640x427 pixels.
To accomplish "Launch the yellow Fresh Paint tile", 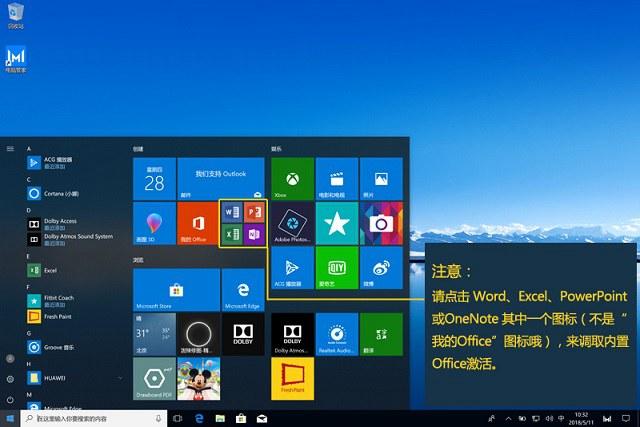I will 293,379.
